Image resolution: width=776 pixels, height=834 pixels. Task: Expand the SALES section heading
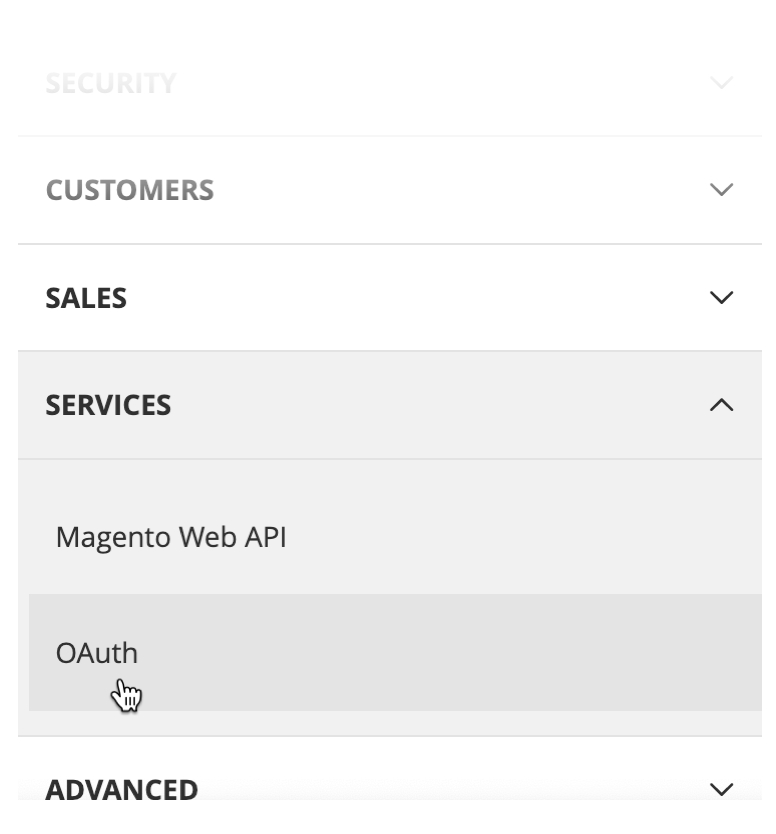click(86, 298)
